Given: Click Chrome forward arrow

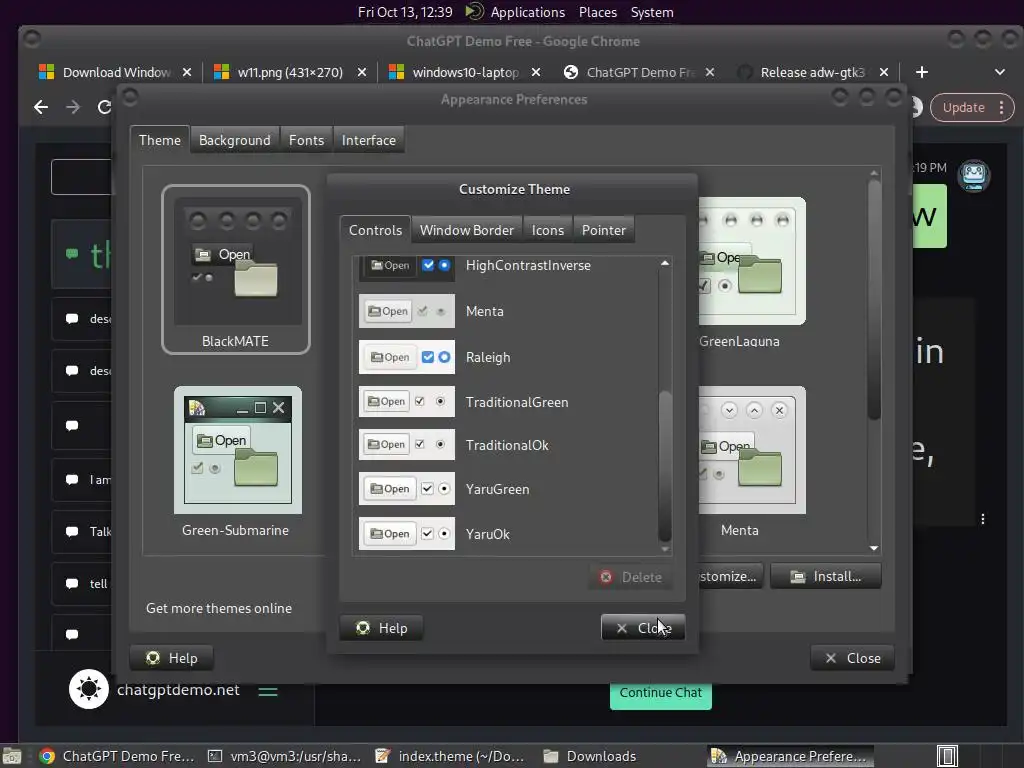Looking at the screenshot, I should tap(73, 107).
